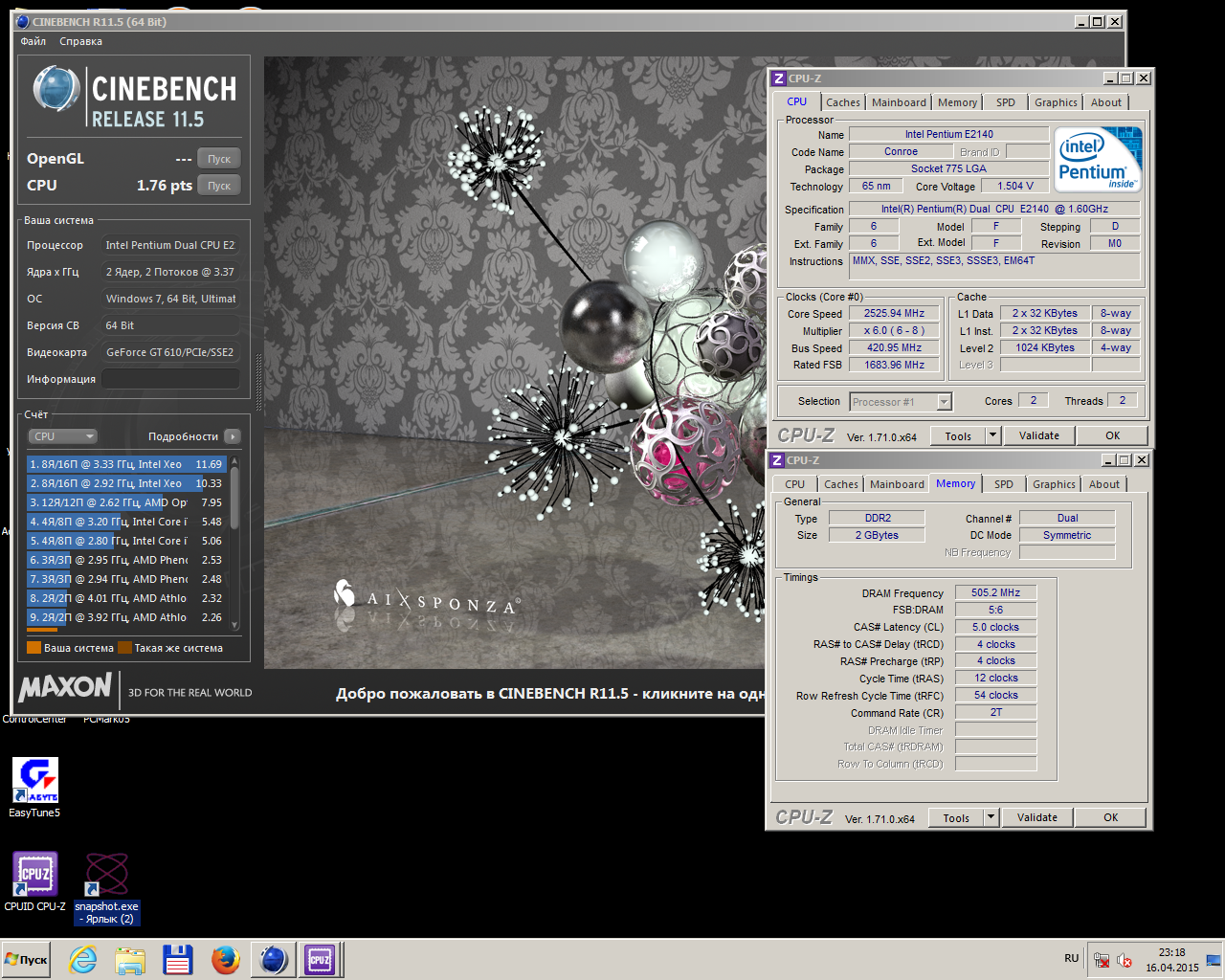This screenshot has width=1225, height=980.
Task: Switch to Caches tab in top CPU-Z
Action: 843,102
